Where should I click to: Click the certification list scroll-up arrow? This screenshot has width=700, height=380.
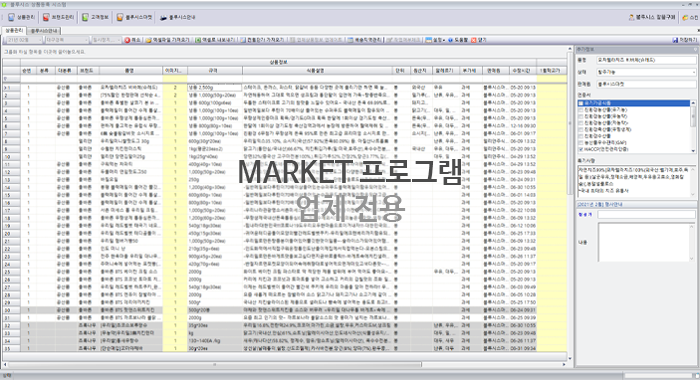[693, 103]
